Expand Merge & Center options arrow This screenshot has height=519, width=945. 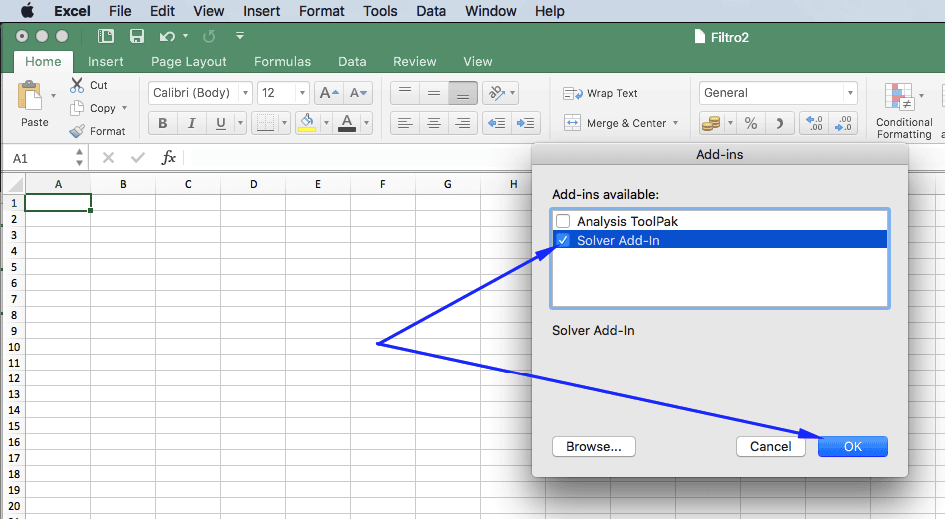[x=676, y=123]
